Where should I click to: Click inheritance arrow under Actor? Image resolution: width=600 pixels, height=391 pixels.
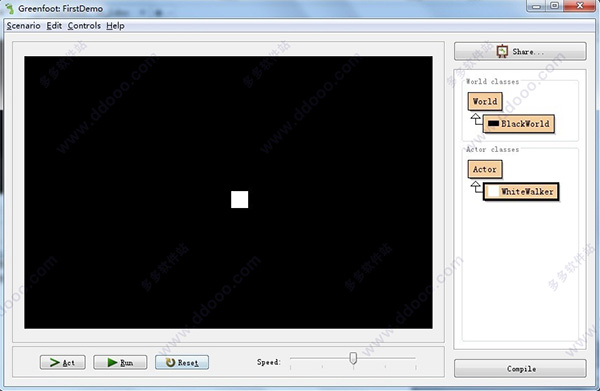tap(476, 187)
